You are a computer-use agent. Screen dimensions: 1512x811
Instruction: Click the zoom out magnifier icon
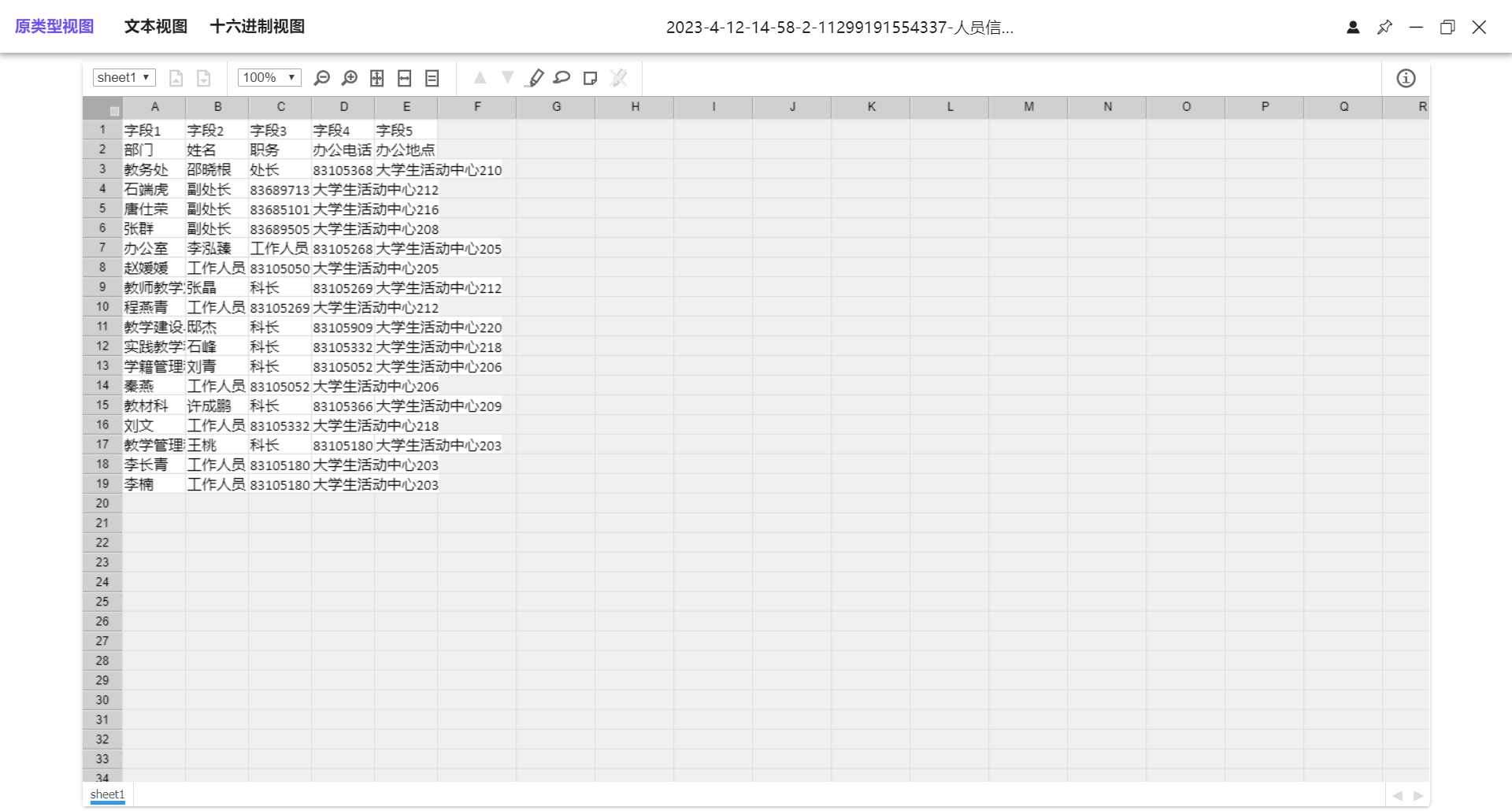point(321,78)
